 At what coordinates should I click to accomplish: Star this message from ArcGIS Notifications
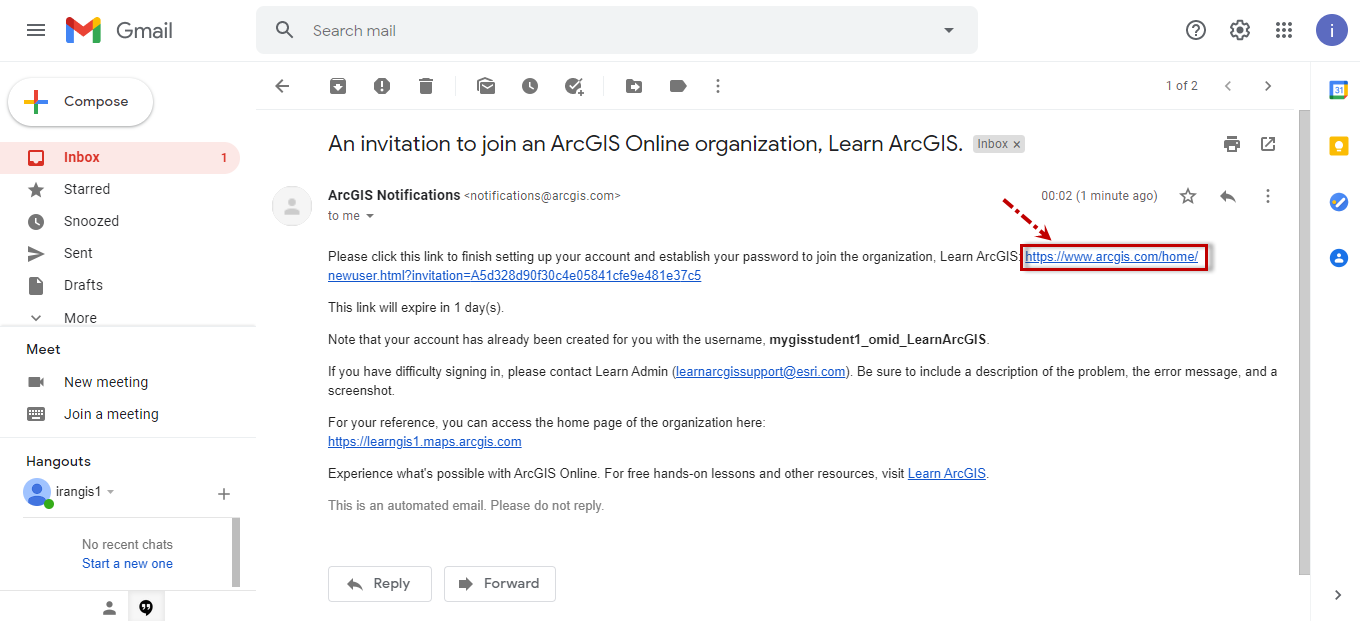click(1188, 196)
